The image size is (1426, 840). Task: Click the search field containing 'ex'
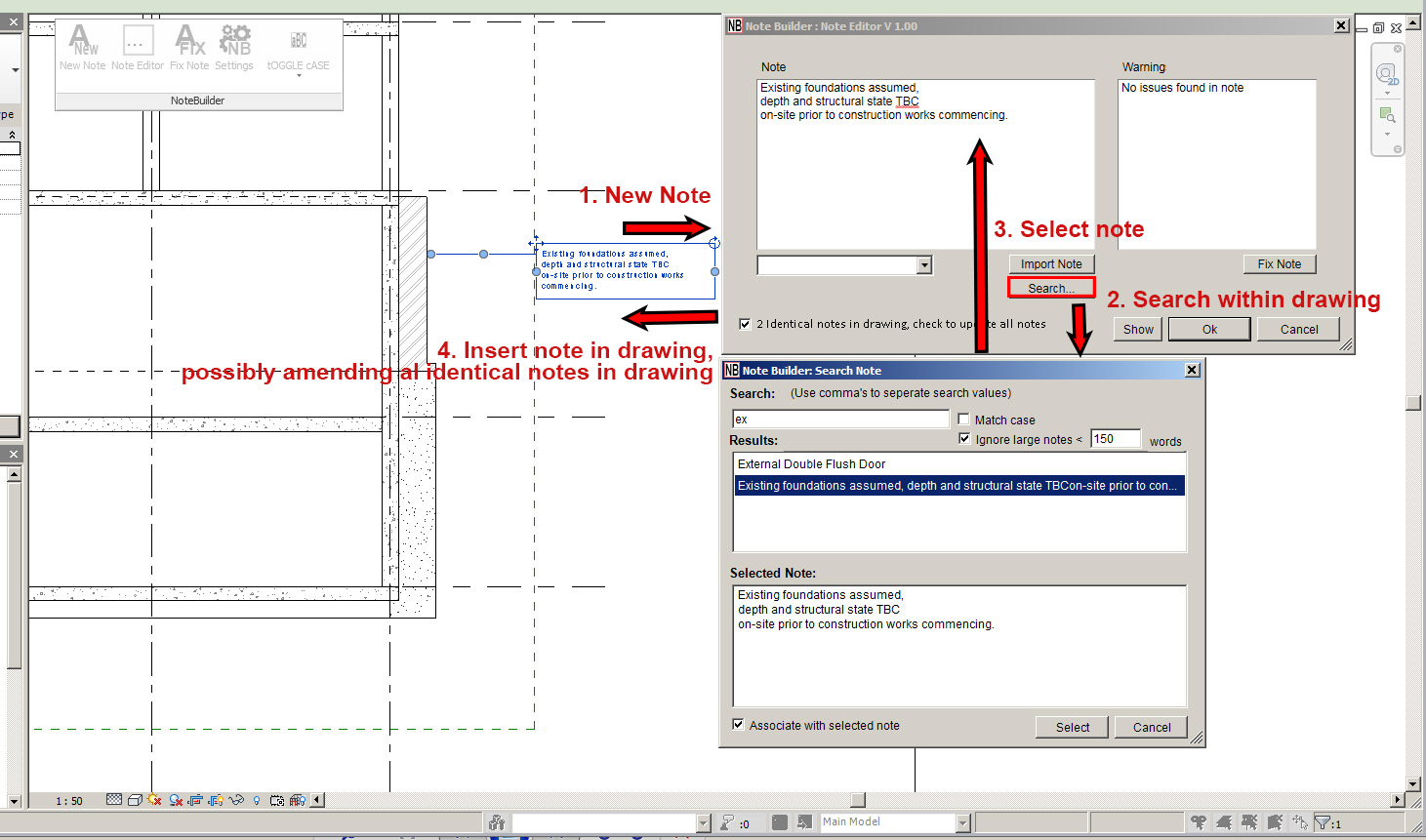click(x=840, y=420)
